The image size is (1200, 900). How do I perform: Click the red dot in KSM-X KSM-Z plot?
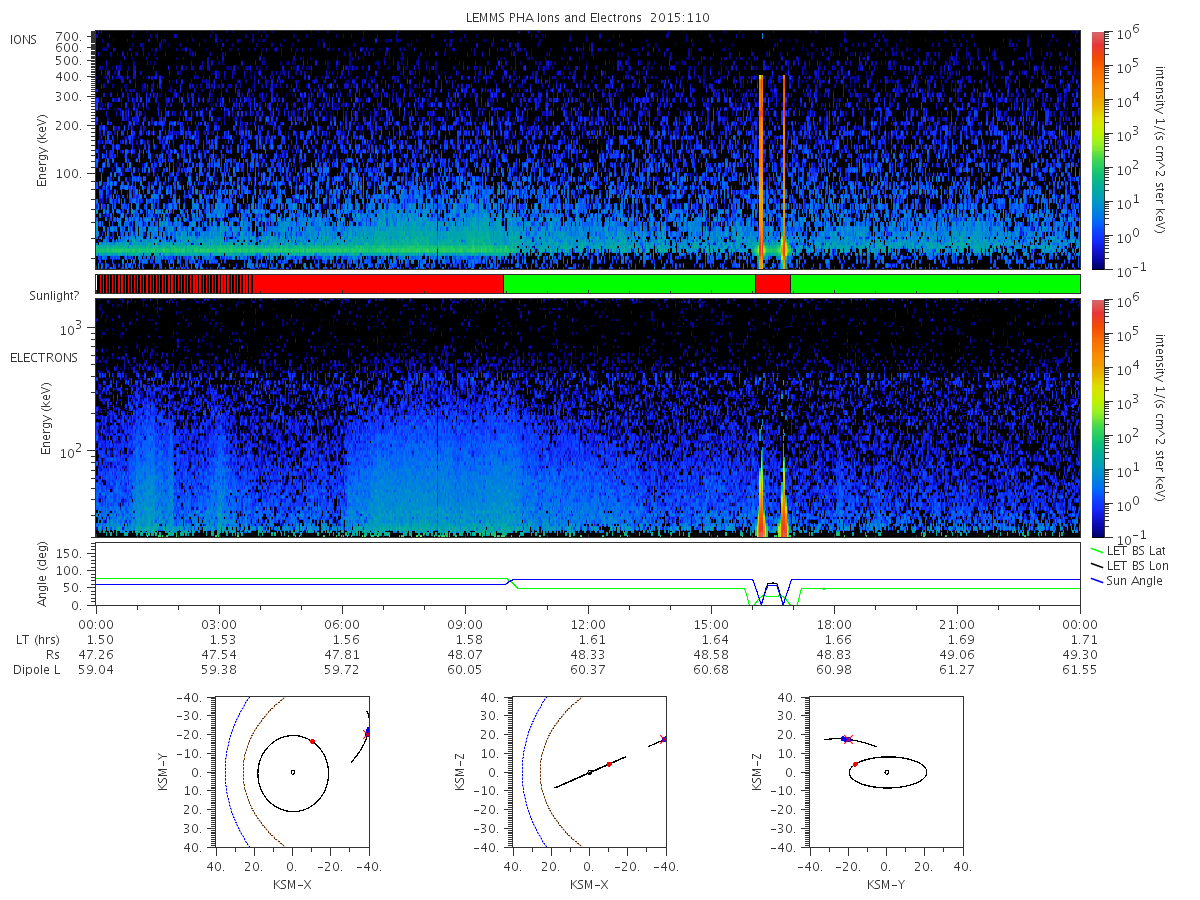coord(609,764)
